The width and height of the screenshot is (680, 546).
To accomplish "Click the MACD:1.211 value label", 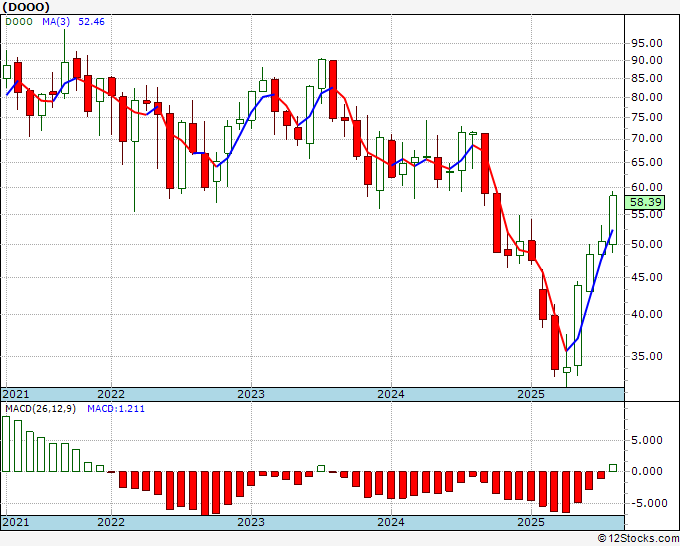I will tap(116, 409).
